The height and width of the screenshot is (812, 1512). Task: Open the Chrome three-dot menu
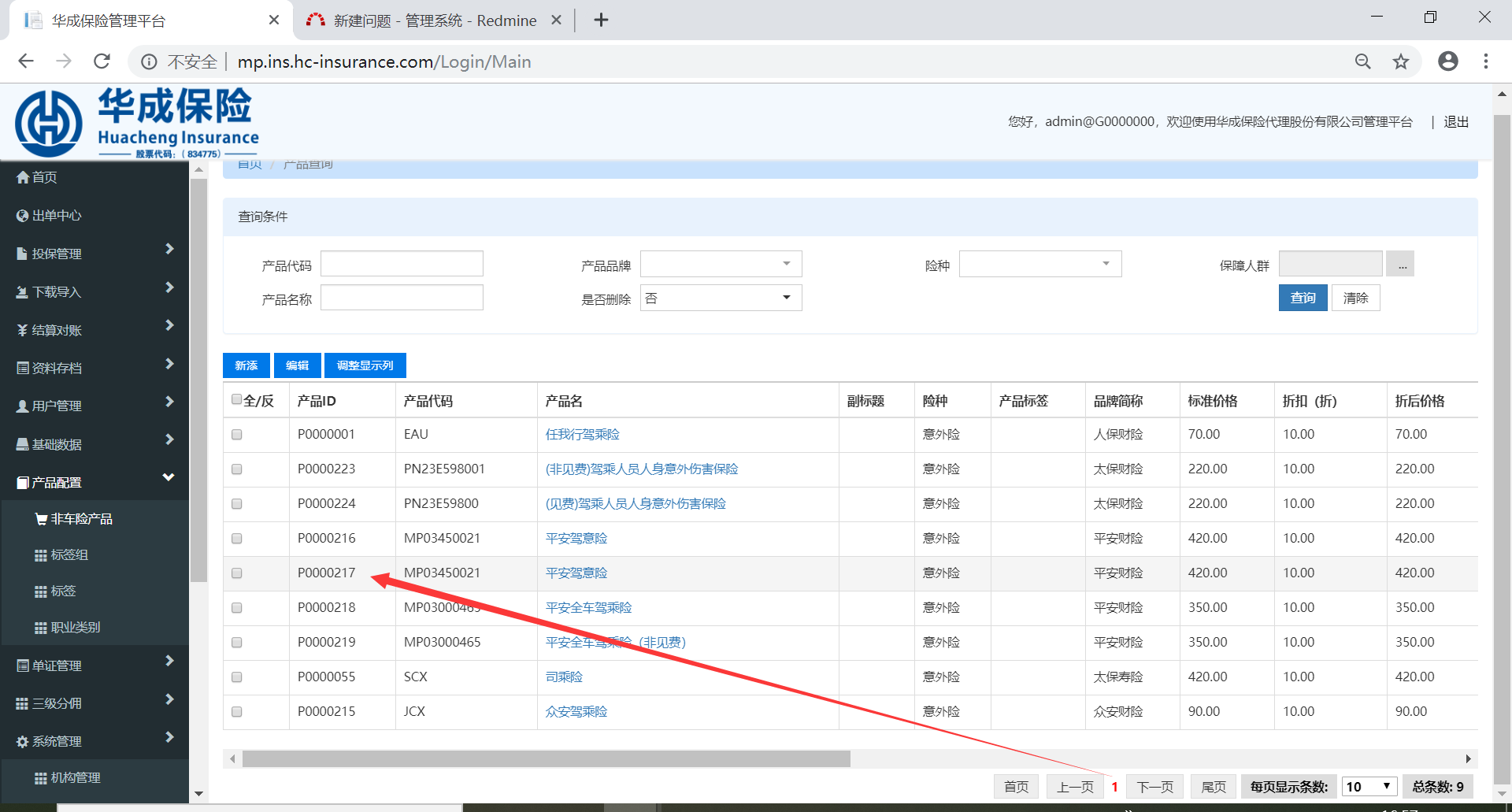tap(1485, 61)
